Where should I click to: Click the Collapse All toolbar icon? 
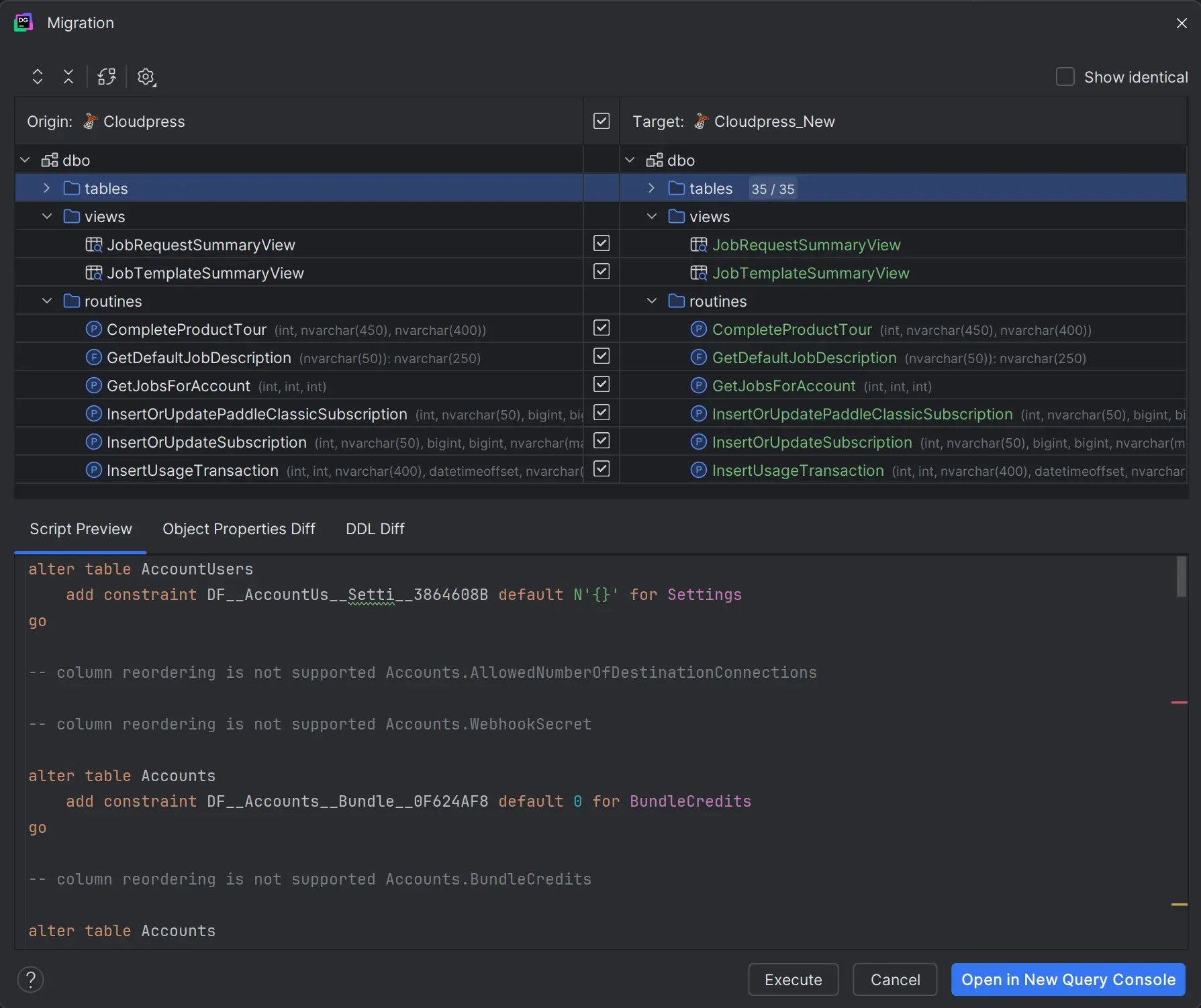pos(68,77)
